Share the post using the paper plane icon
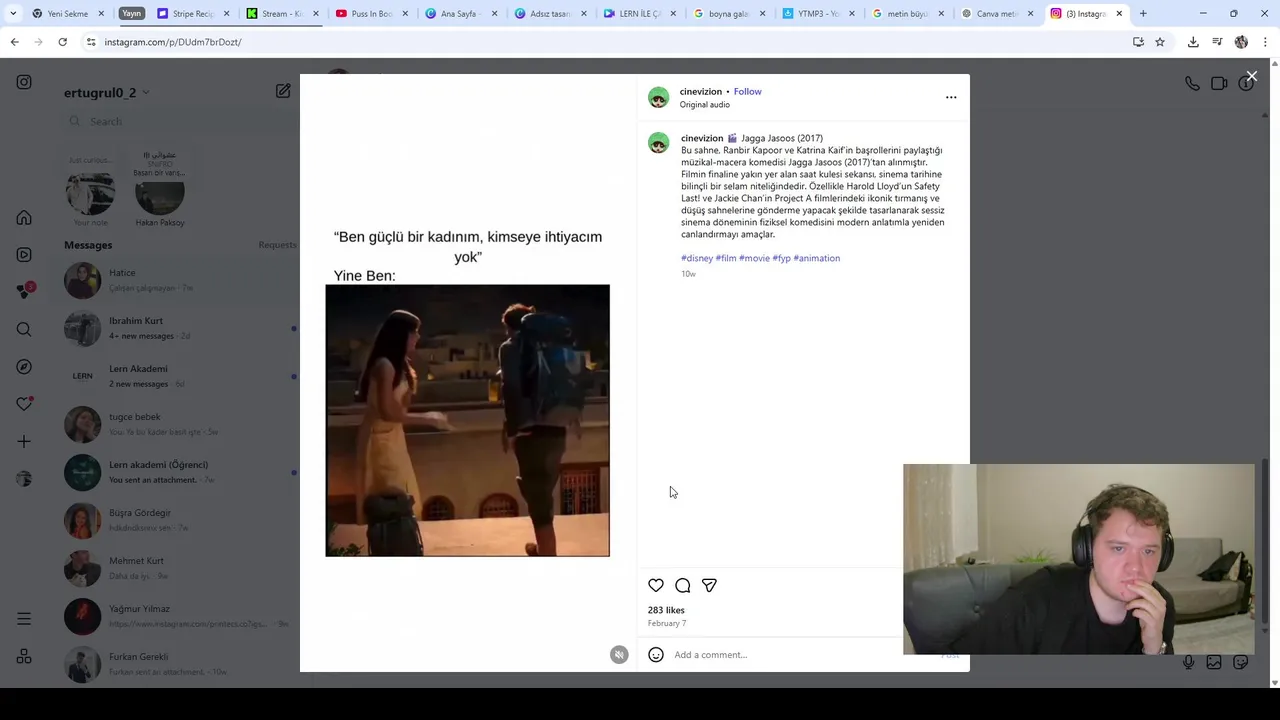Viewport: 1280px width, 720px height. pos(709,585)
